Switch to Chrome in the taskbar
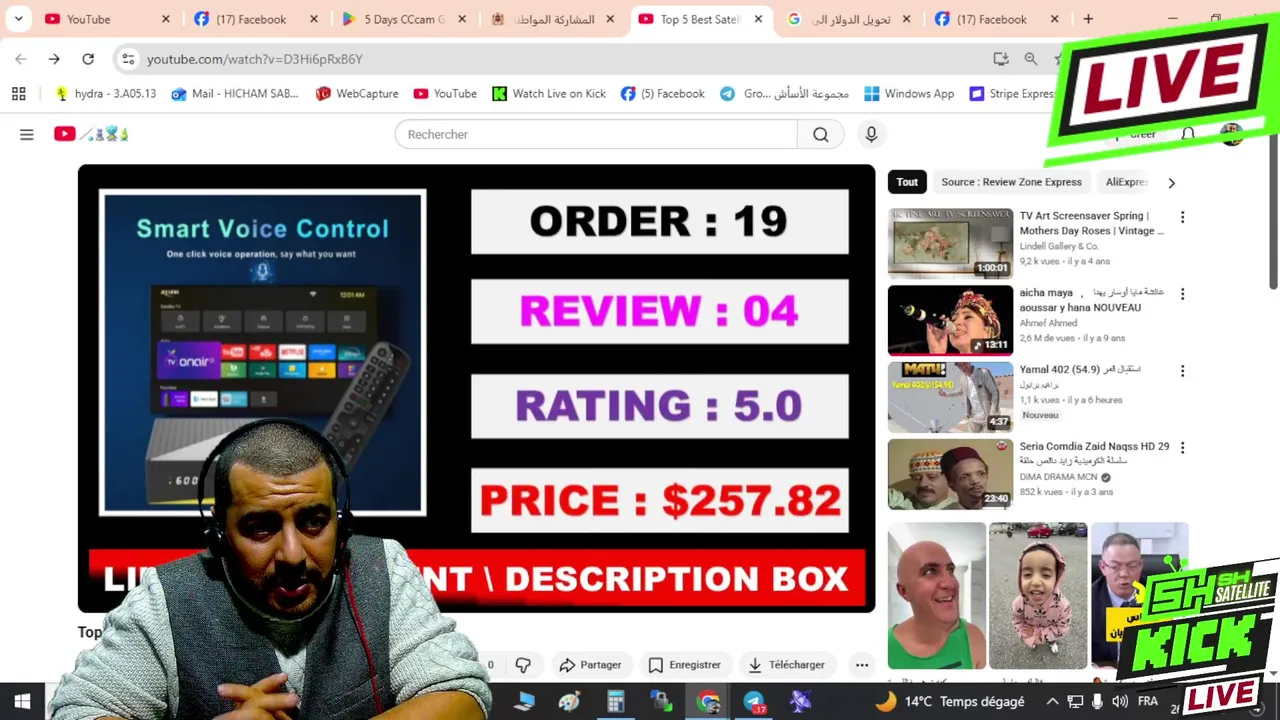Image resolution: width=1280 pixels, height=720 pixels. point(708,702)
